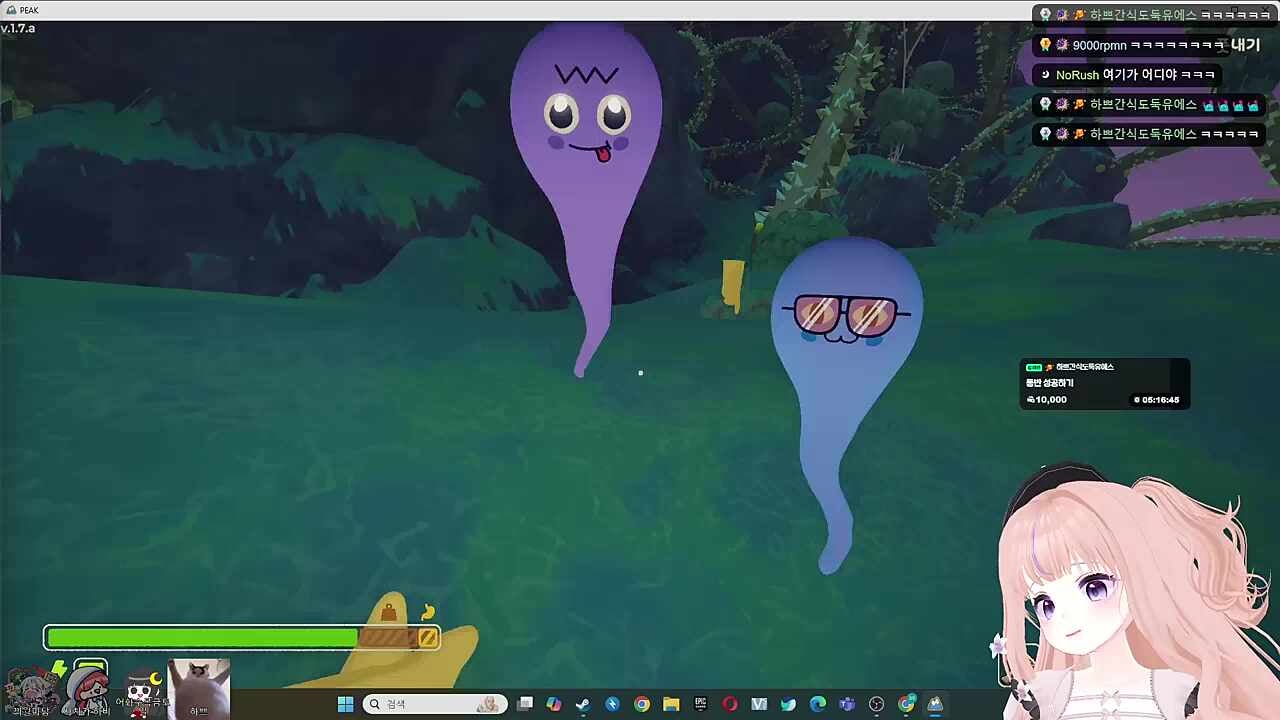The width and height of the screenshot is (1280, 720).
Task: Click the green stamina bar
Action: pos(202,637)
